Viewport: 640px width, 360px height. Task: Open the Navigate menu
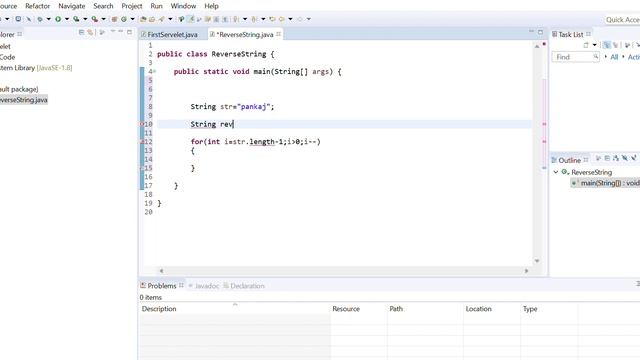[x=72, y=6]
